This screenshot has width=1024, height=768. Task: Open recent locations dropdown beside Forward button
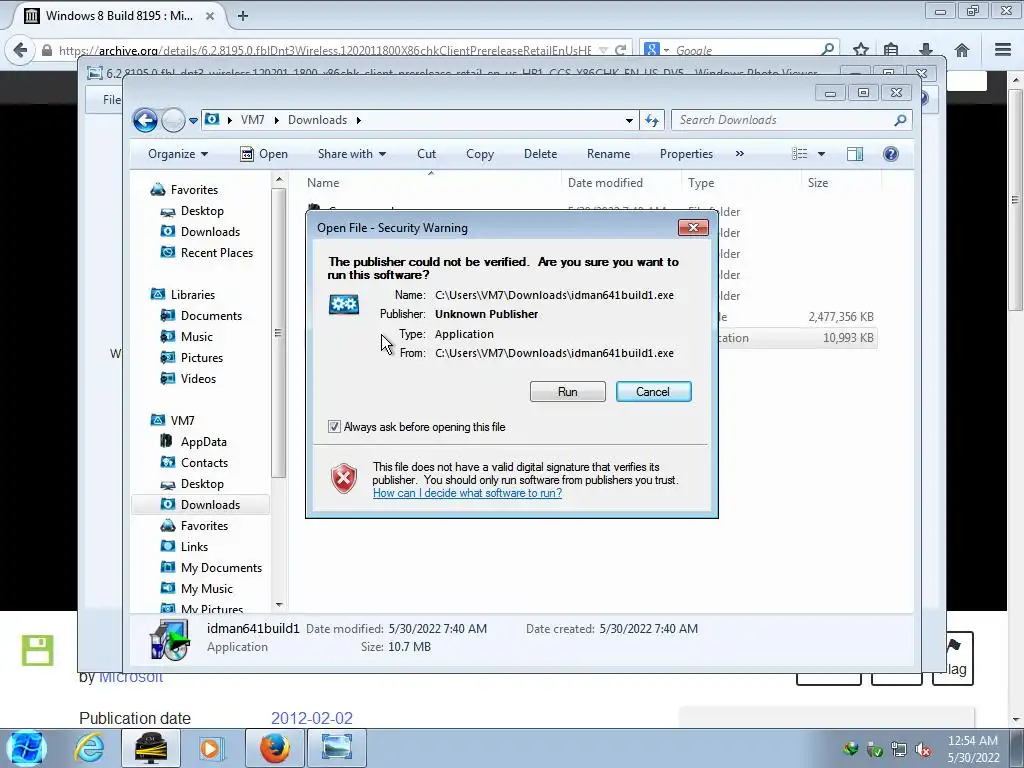pos(193,121)
